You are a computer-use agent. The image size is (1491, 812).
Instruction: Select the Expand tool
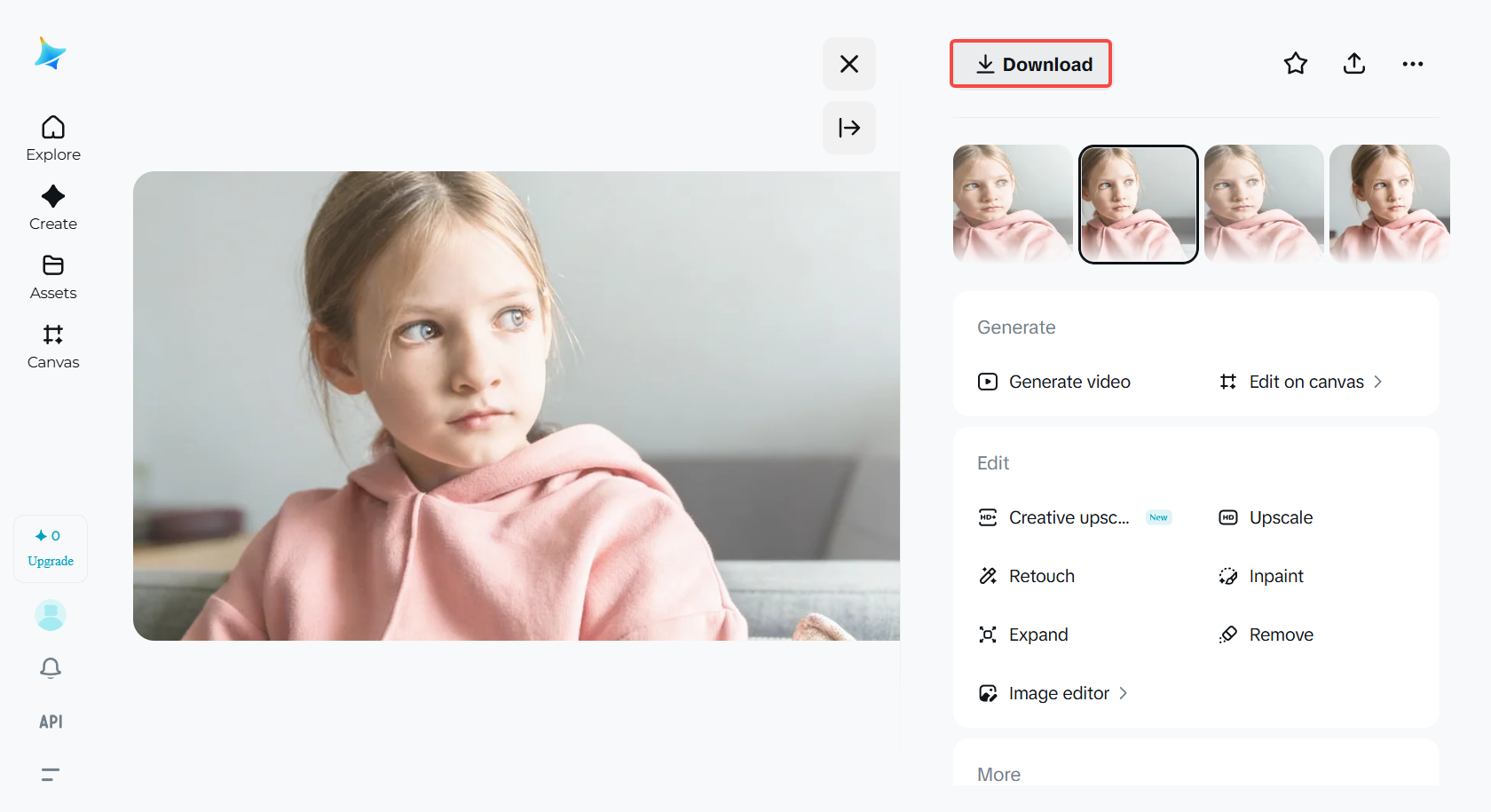pyautogui.click(x=1023, y=635)
